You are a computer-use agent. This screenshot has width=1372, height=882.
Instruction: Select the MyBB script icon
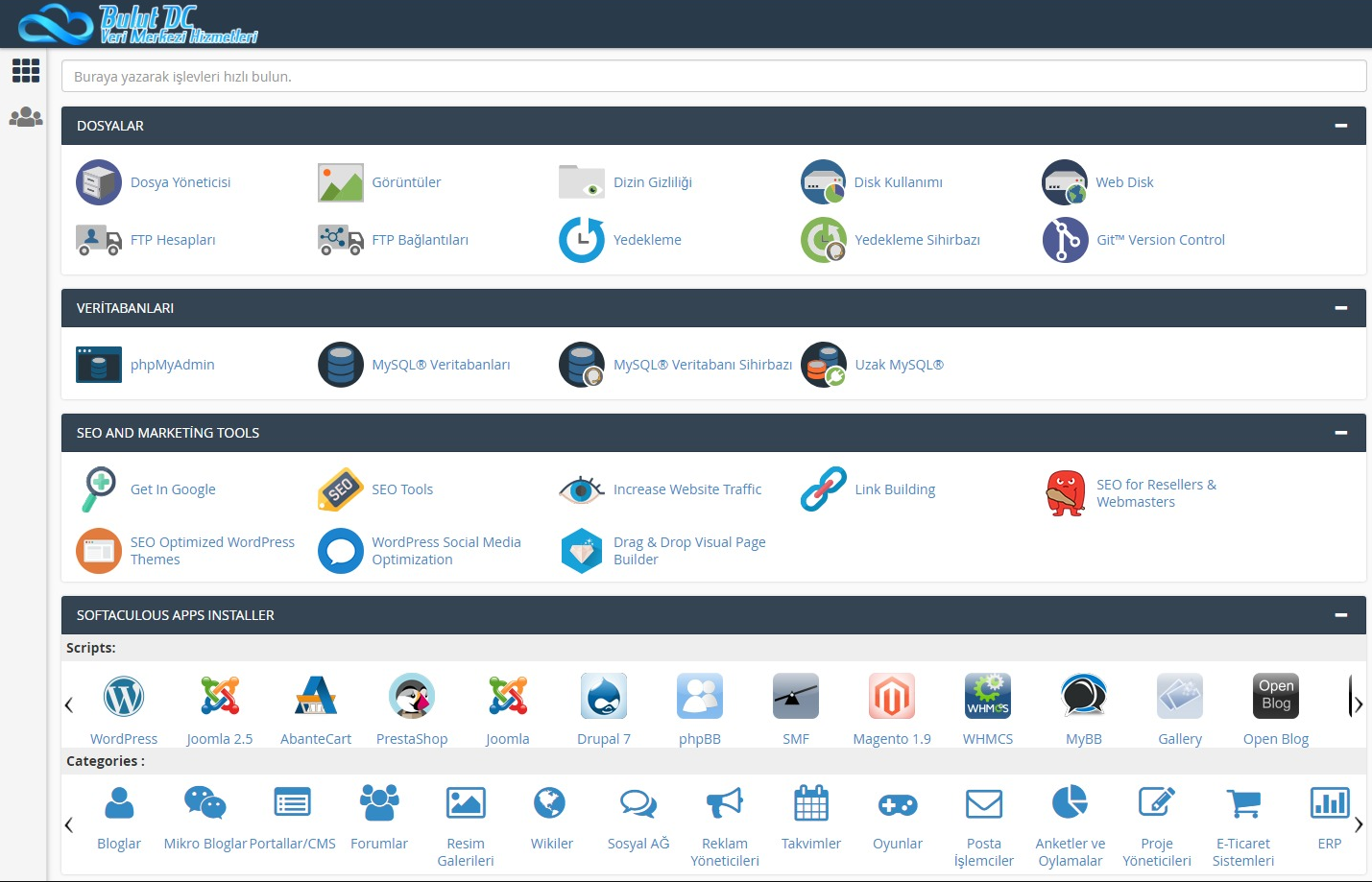click(1084, 697)
